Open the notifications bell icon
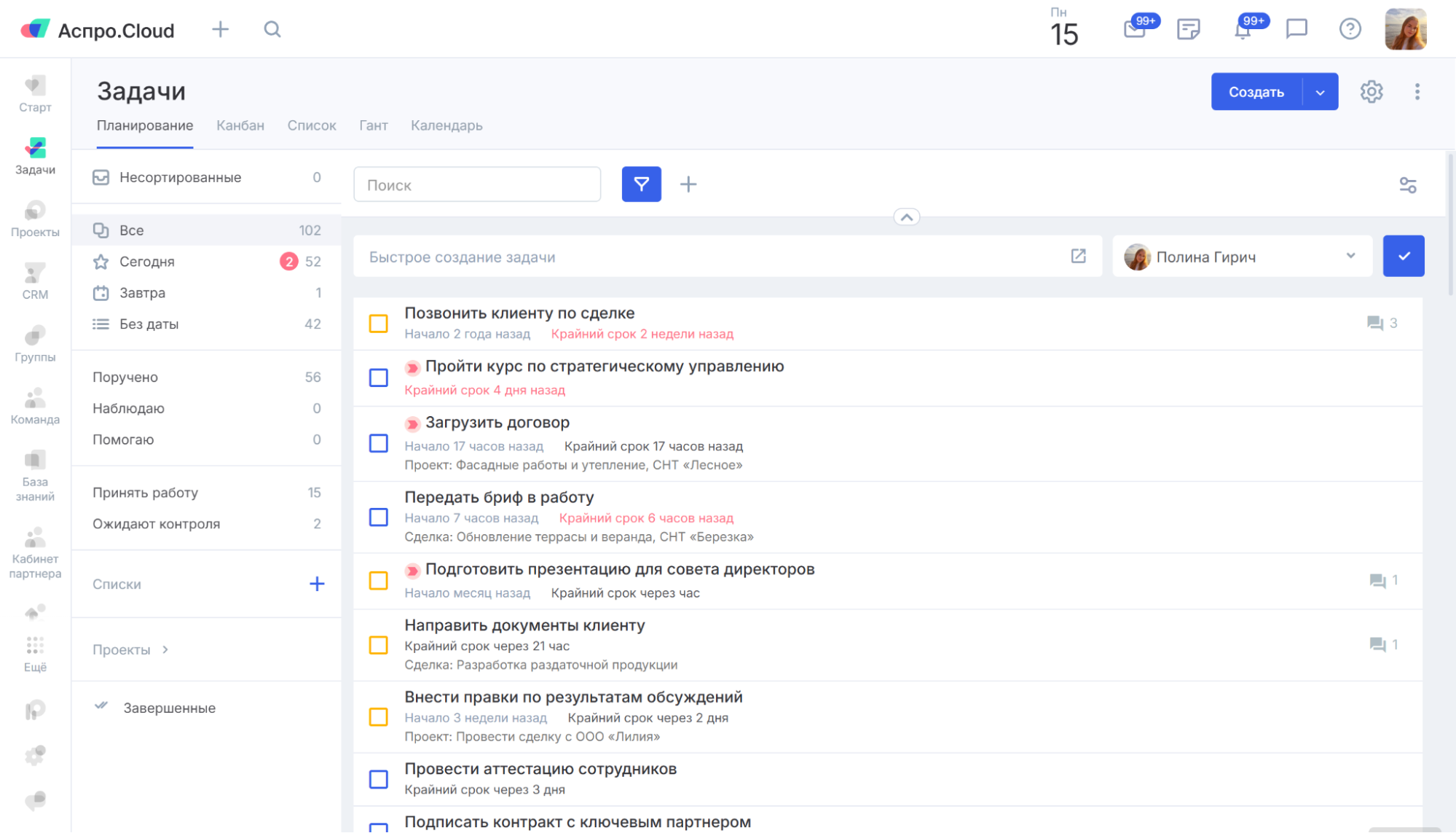The height and width of the screenshot is (833, 1456). coord(1243,31)
